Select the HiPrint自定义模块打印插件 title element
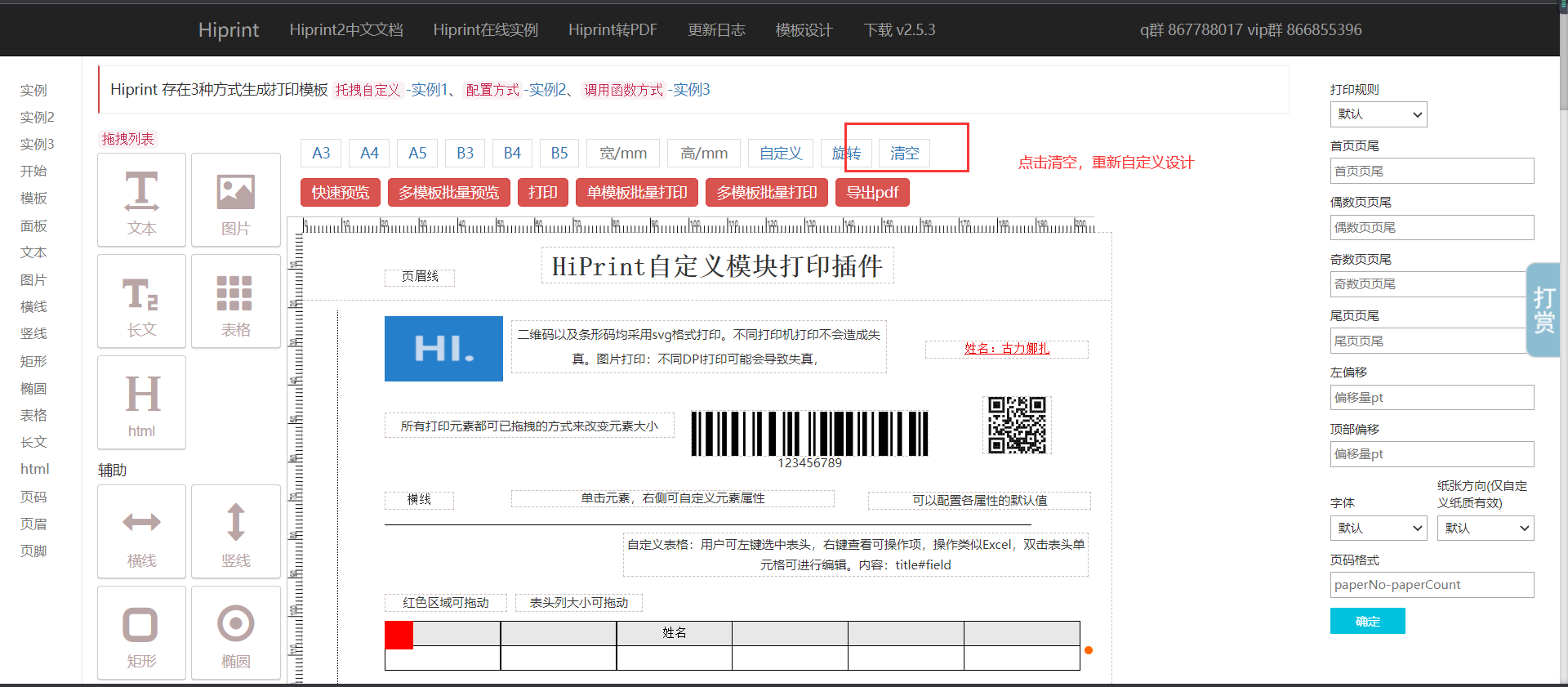This screenshot has width=1568, height=687. (x=717, y=265)
